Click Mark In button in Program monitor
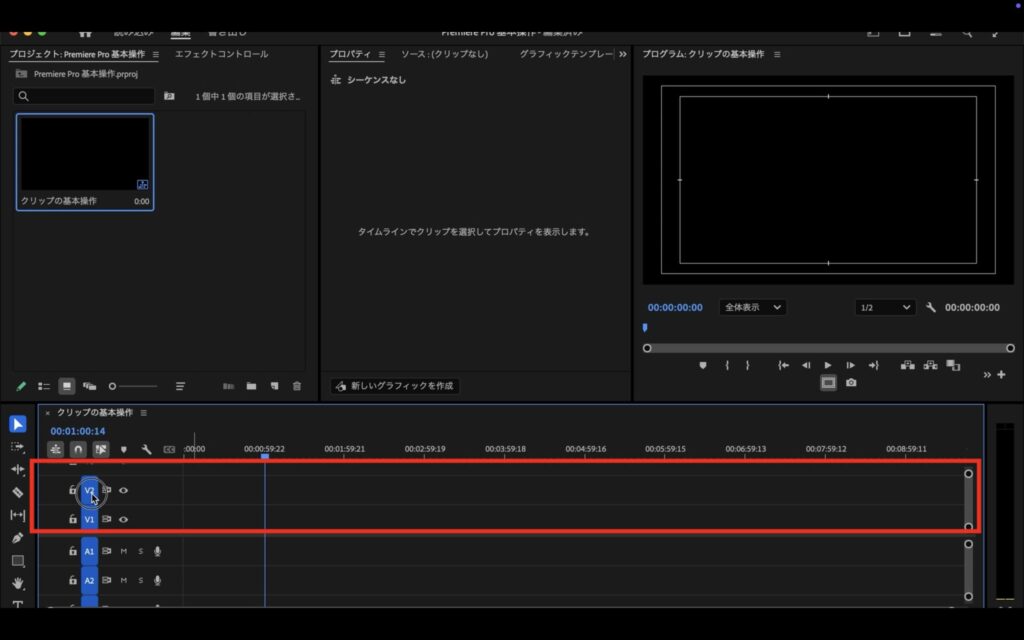 click(727, 366)
